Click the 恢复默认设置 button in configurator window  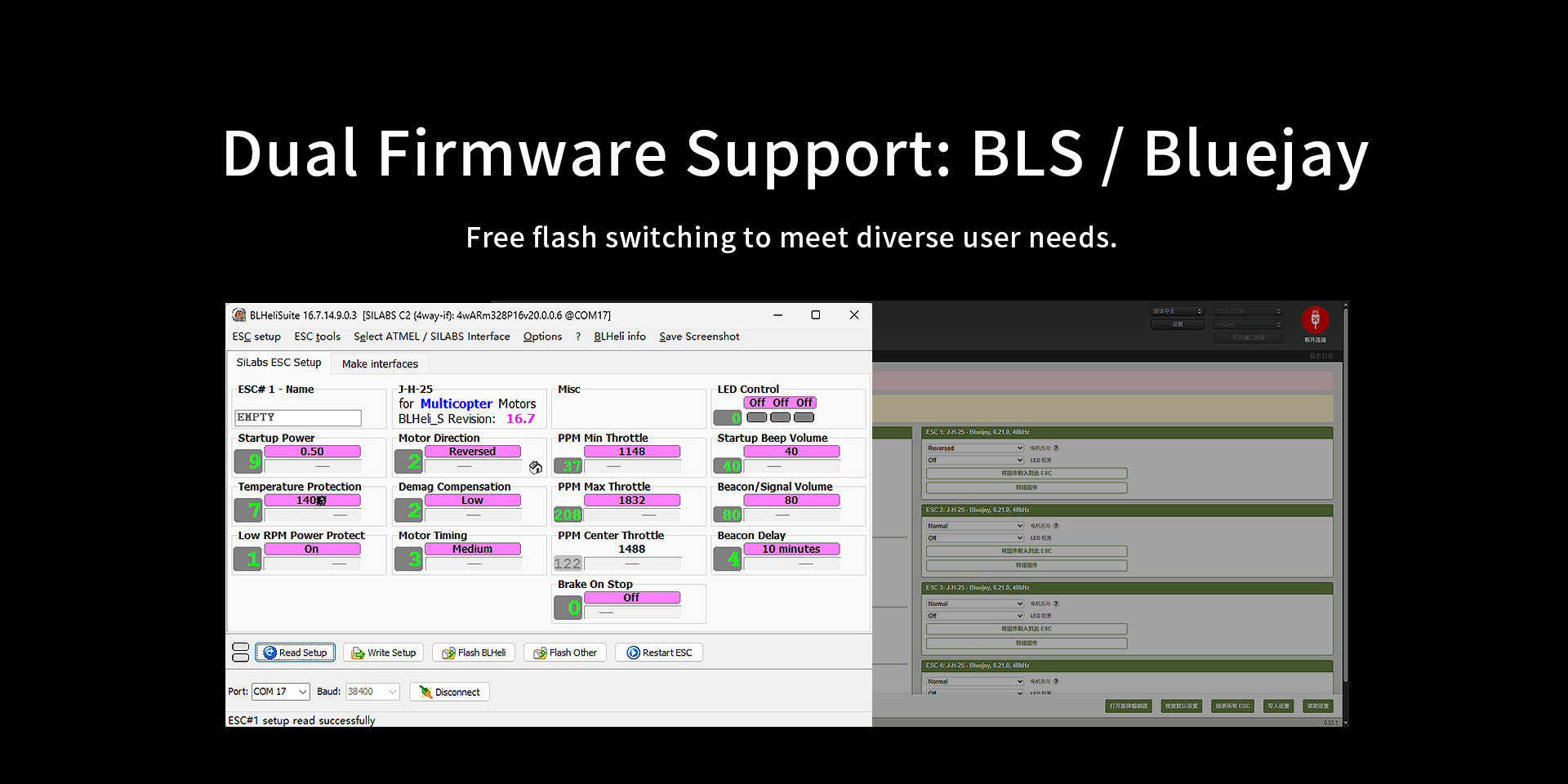1182,706
